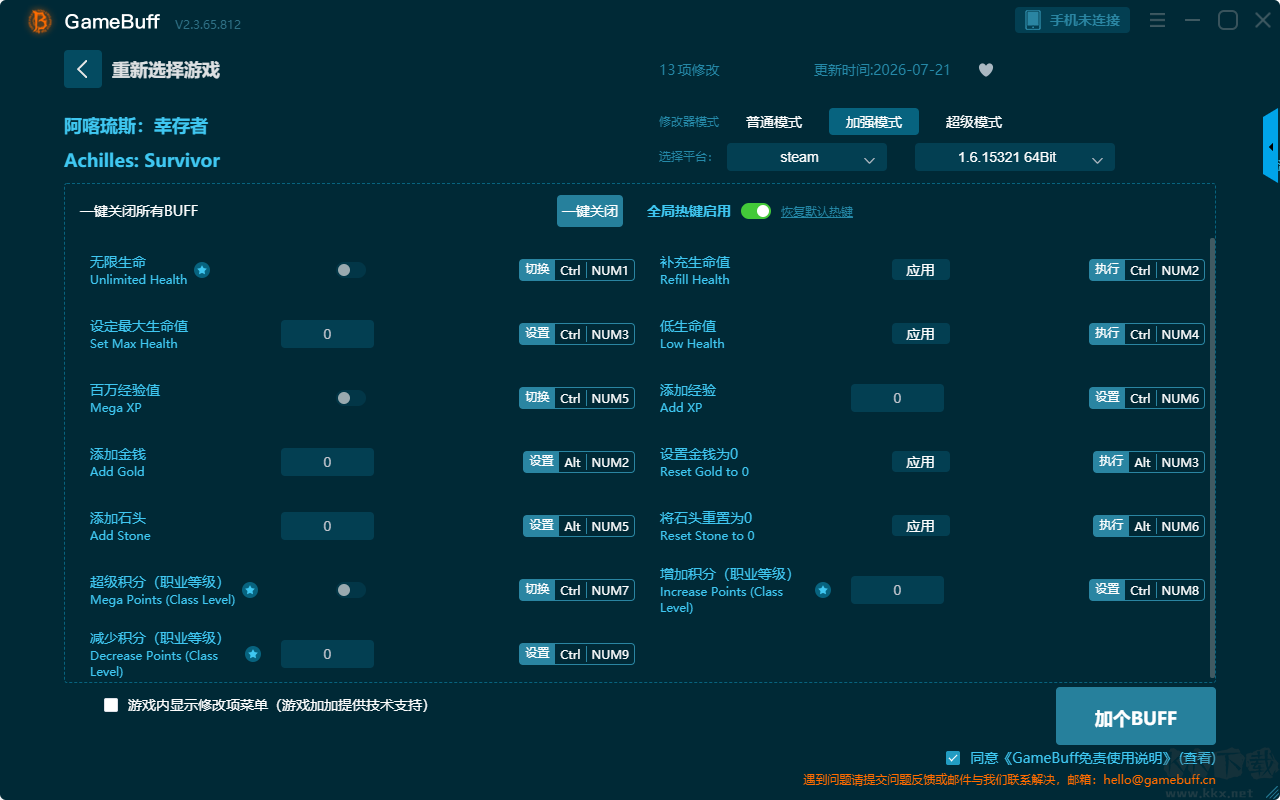
Task: Check the show in-game cheat menu checkbox
Action: pyautogui.click(x=111, y=705)
